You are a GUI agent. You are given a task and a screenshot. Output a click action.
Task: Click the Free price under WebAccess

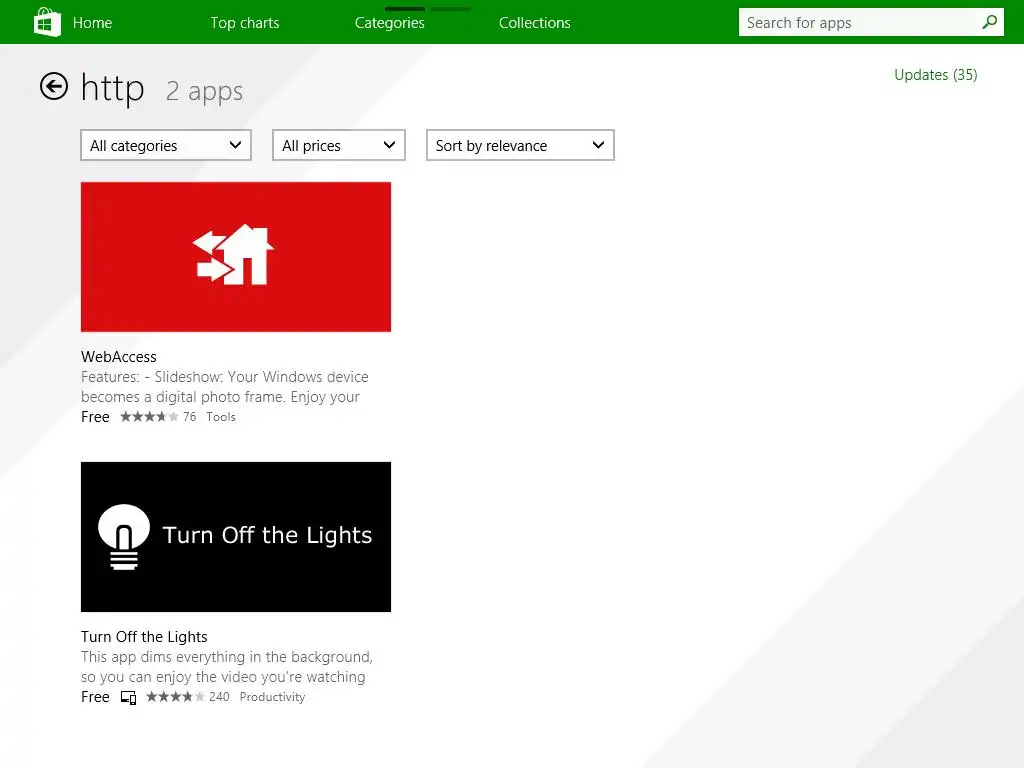click(x=95, y=417)
